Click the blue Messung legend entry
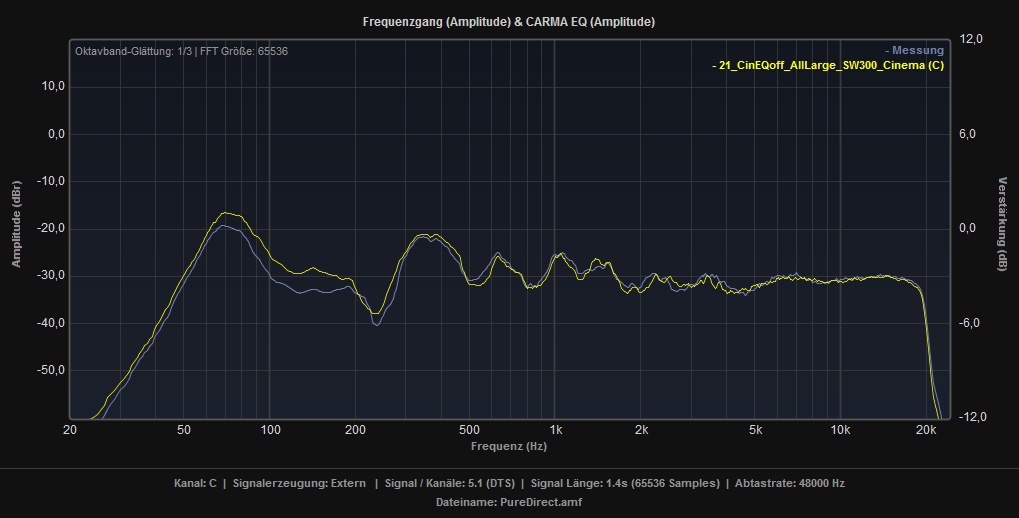Screen dimensions: 1019x518 point(914,51)
